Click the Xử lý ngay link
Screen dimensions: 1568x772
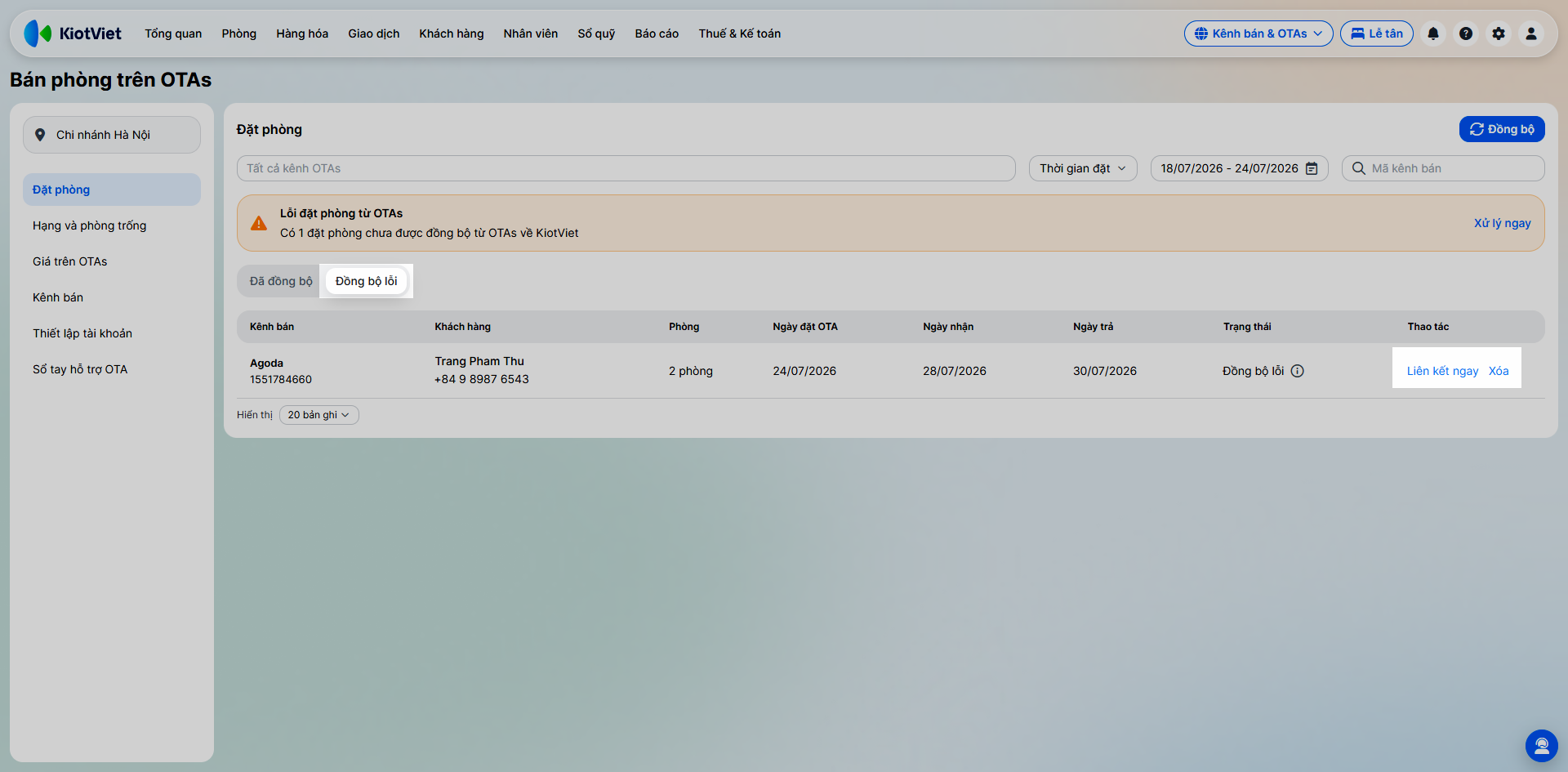click(x=1503, y=223)
